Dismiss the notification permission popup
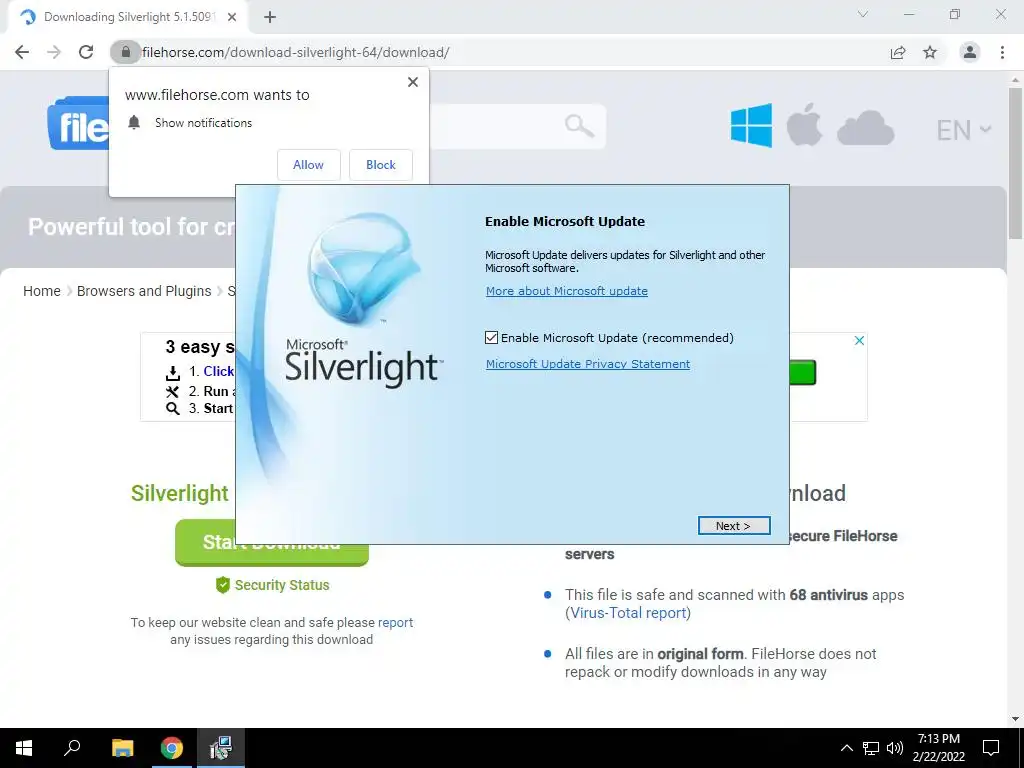 413,82
